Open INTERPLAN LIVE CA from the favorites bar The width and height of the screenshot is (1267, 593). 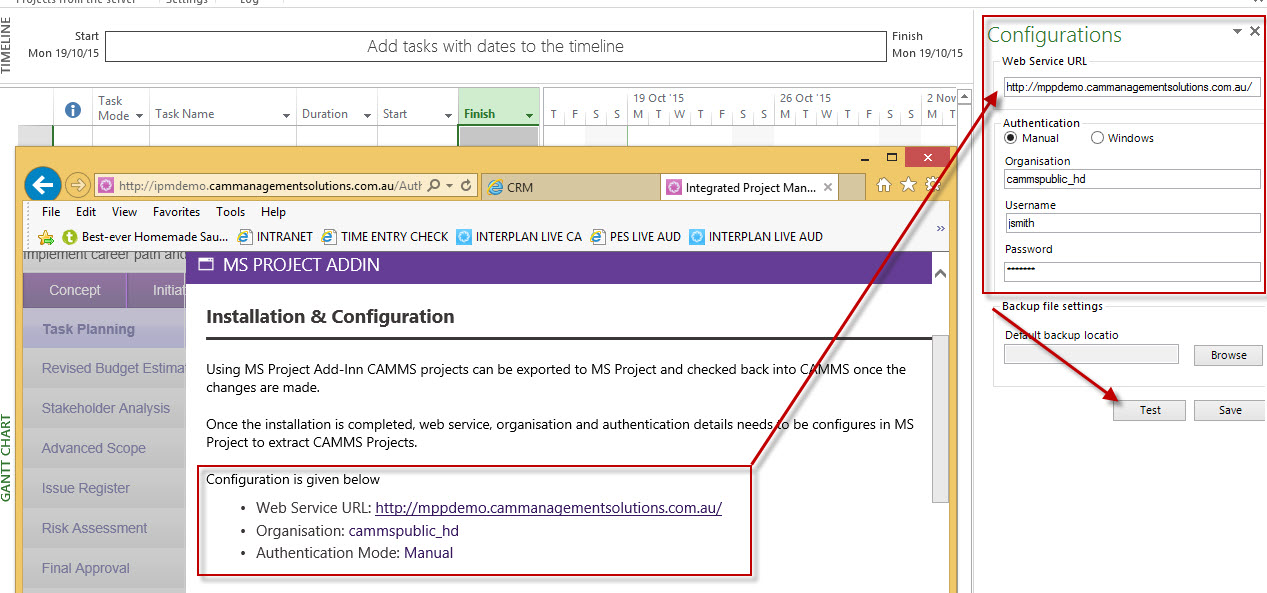click(528, 236)
